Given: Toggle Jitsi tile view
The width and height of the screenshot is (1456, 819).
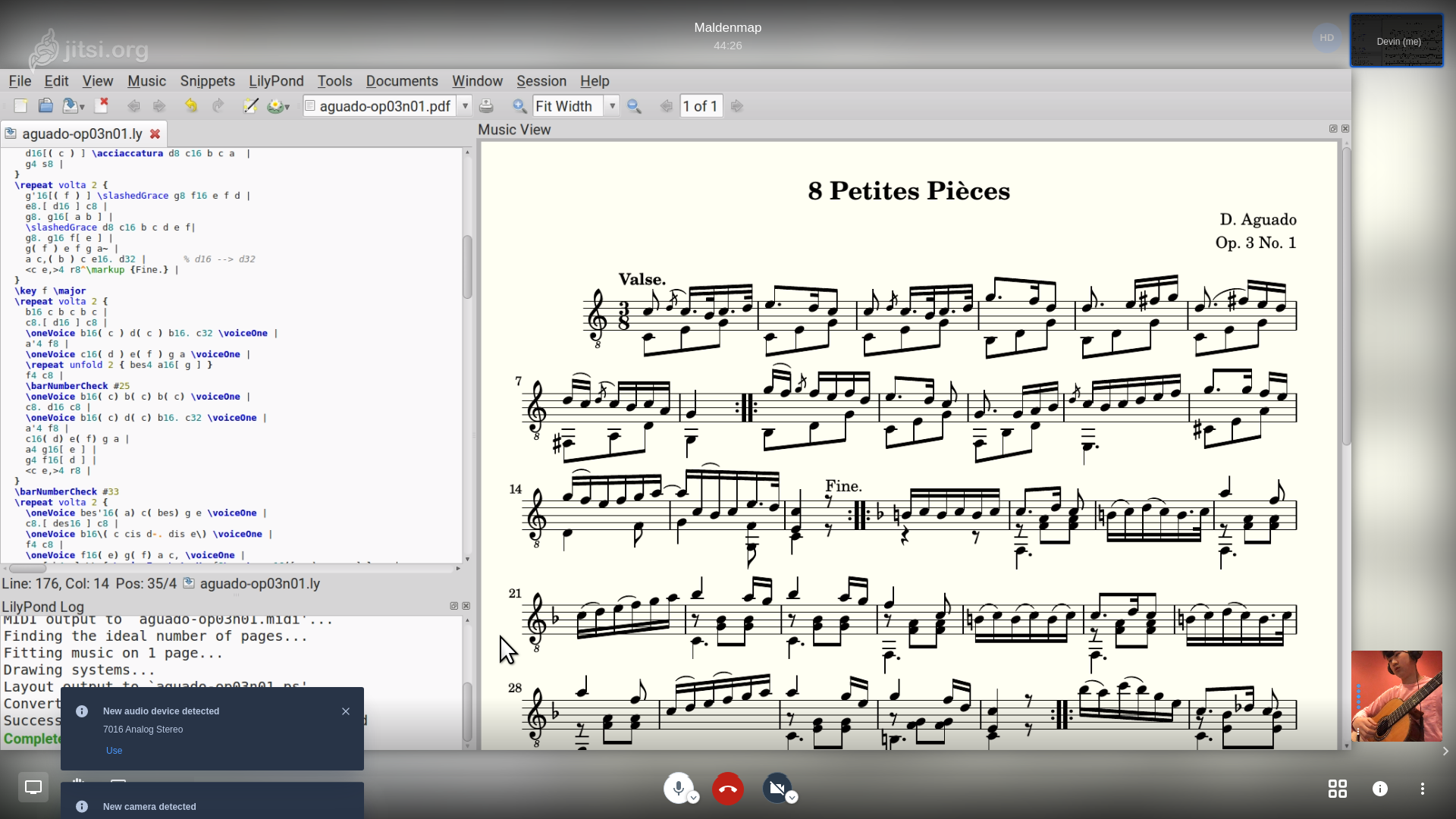Looking at the screenshot, I should pos(1338,789).
